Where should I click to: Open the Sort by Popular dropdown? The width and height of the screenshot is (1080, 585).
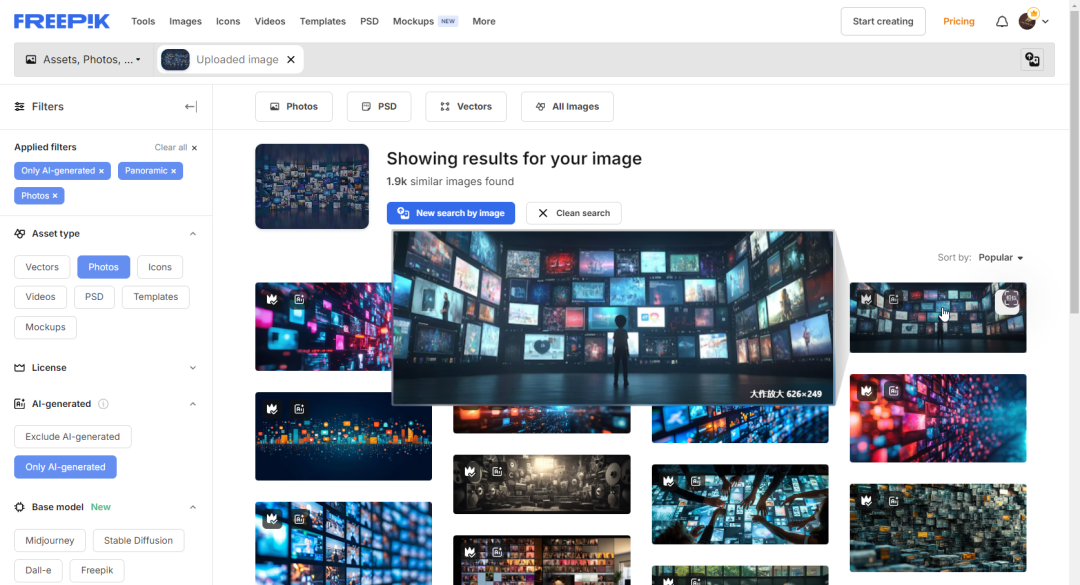tap(1001, 258)
